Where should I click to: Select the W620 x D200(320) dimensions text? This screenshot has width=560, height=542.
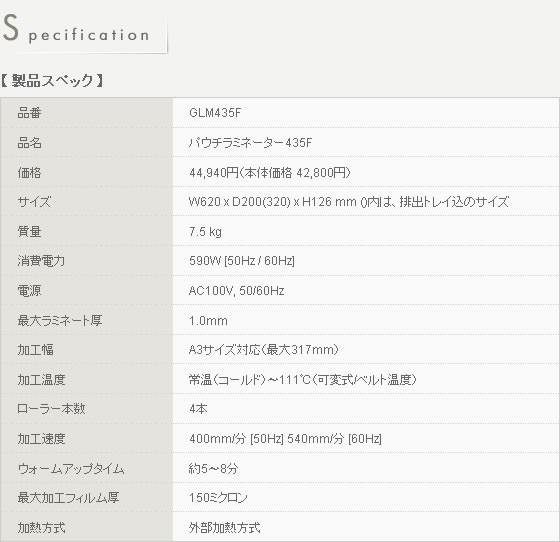click(x=349, y=202)
